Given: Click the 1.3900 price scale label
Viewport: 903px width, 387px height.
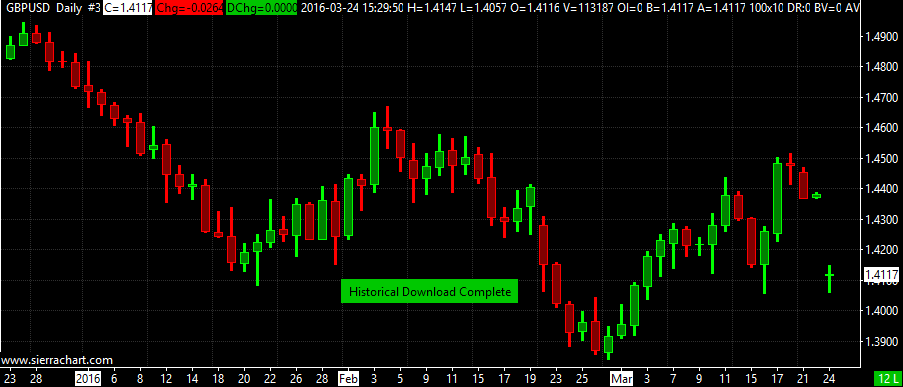Looking at the screenshot, I should pyautogui.click(x=882, y=342).
